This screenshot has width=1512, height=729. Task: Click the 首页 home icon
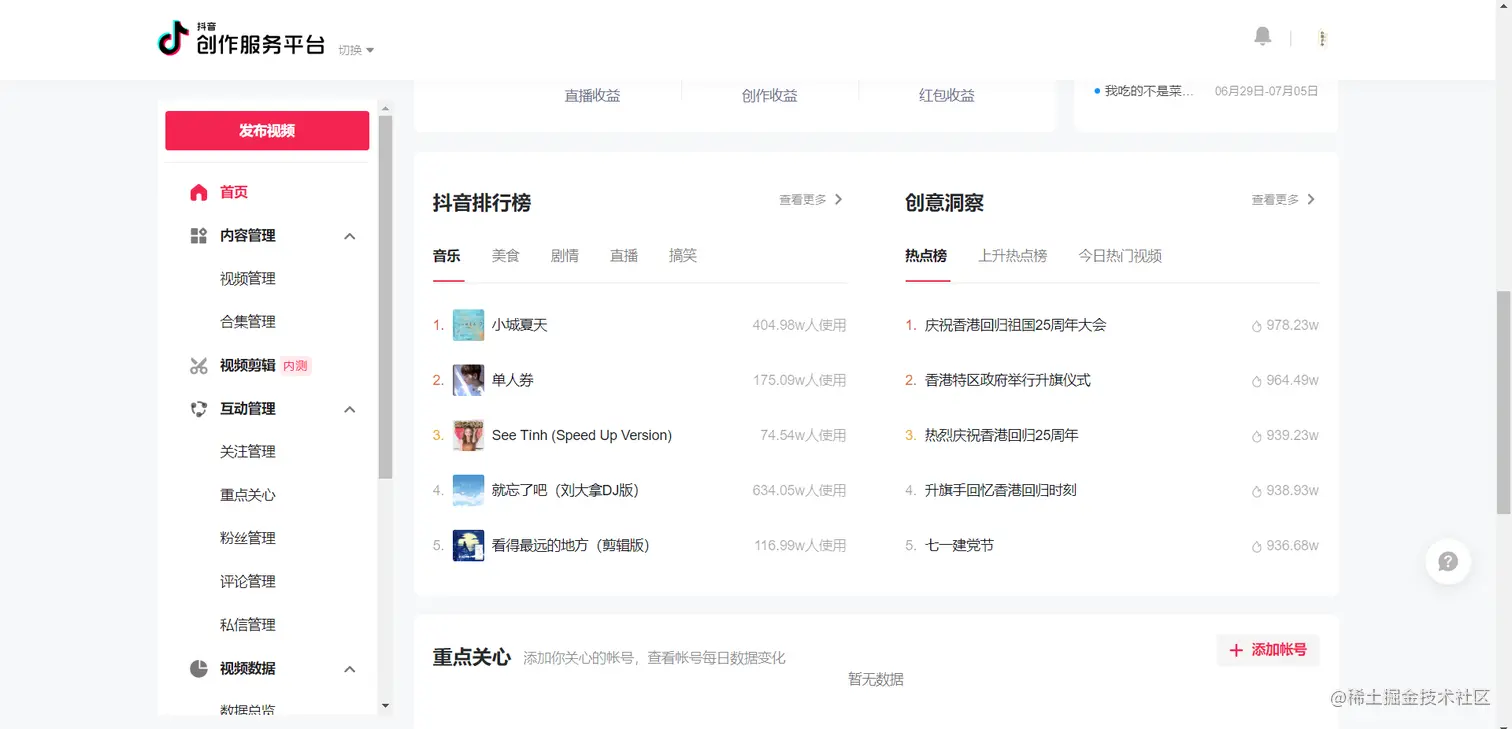pyautogui.click(x=199, y=192)
